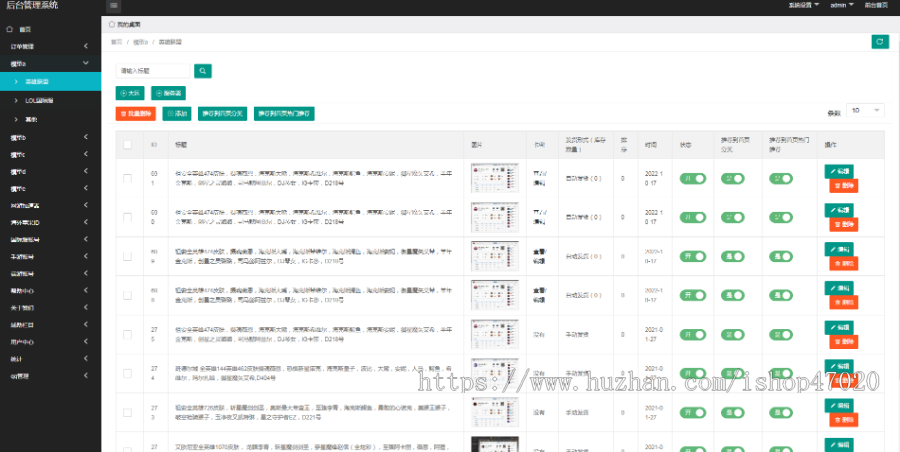The image size is (900, 452).
Task: Click the trash delete button in row 273
Action: click(x=844, y=420)
